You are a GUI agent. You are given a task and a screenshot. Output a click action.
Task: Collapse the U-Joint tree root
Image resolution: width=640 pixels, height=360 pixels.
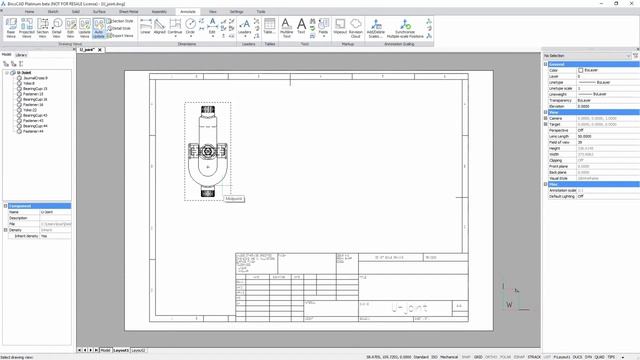point(7,73)
